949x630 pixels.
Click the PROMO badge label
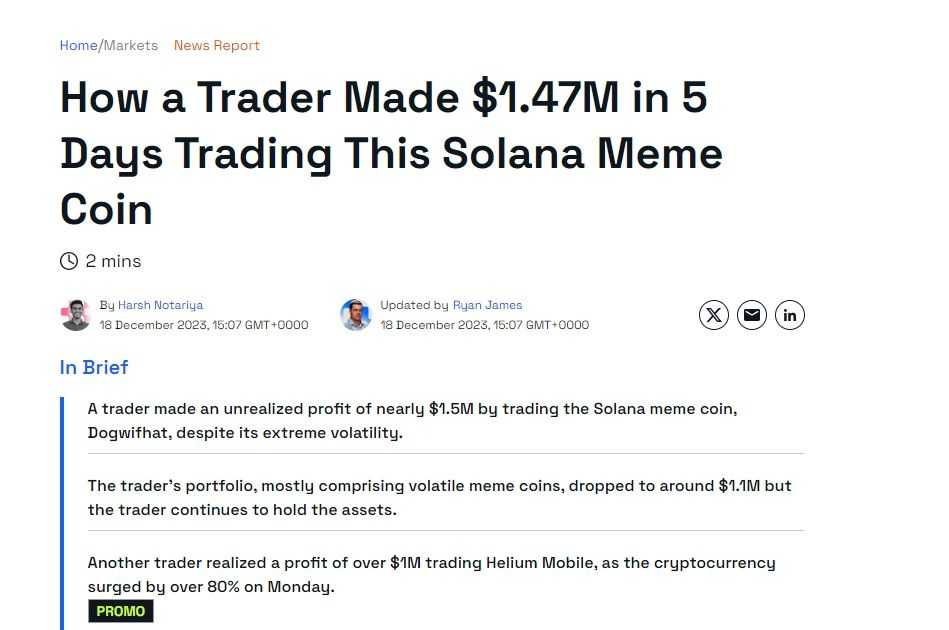(x=120, y=610)
